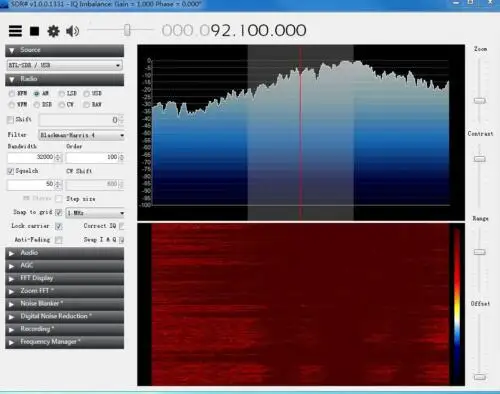Stop the radio with the square button

pyautogui.click(x=34, y=31)
